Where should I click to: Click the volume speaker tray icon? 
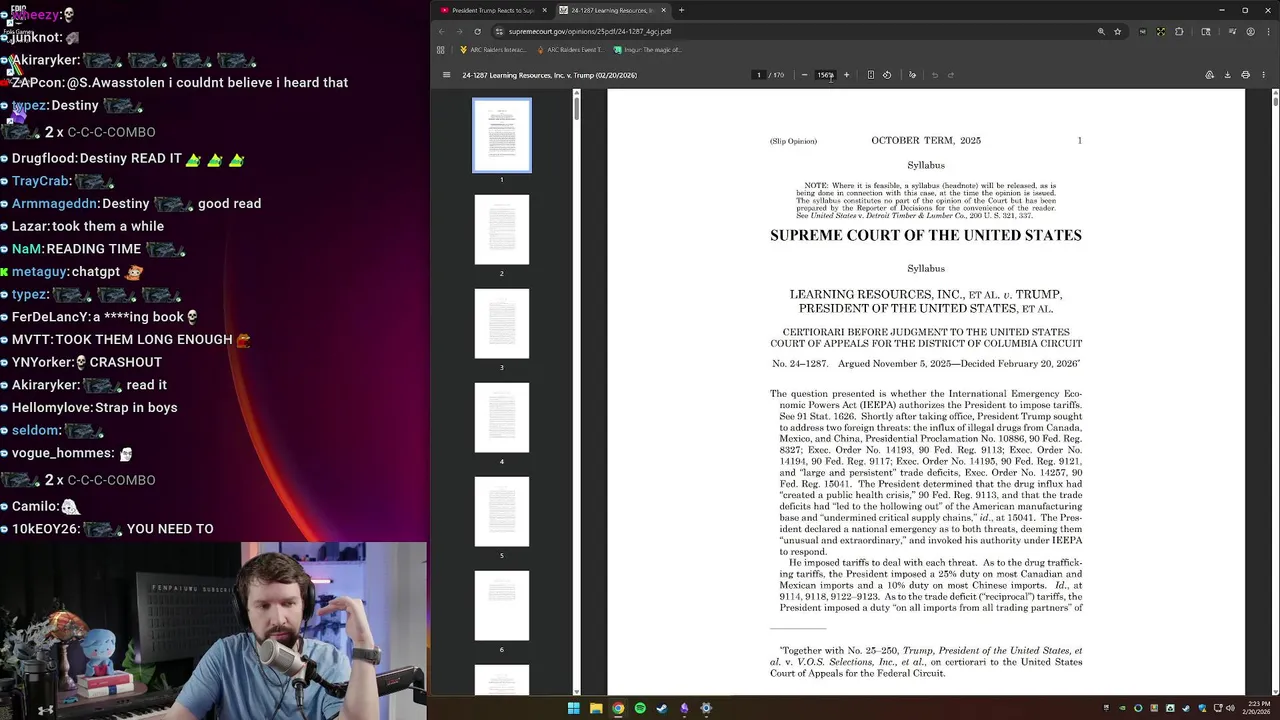click(1230, 708)
